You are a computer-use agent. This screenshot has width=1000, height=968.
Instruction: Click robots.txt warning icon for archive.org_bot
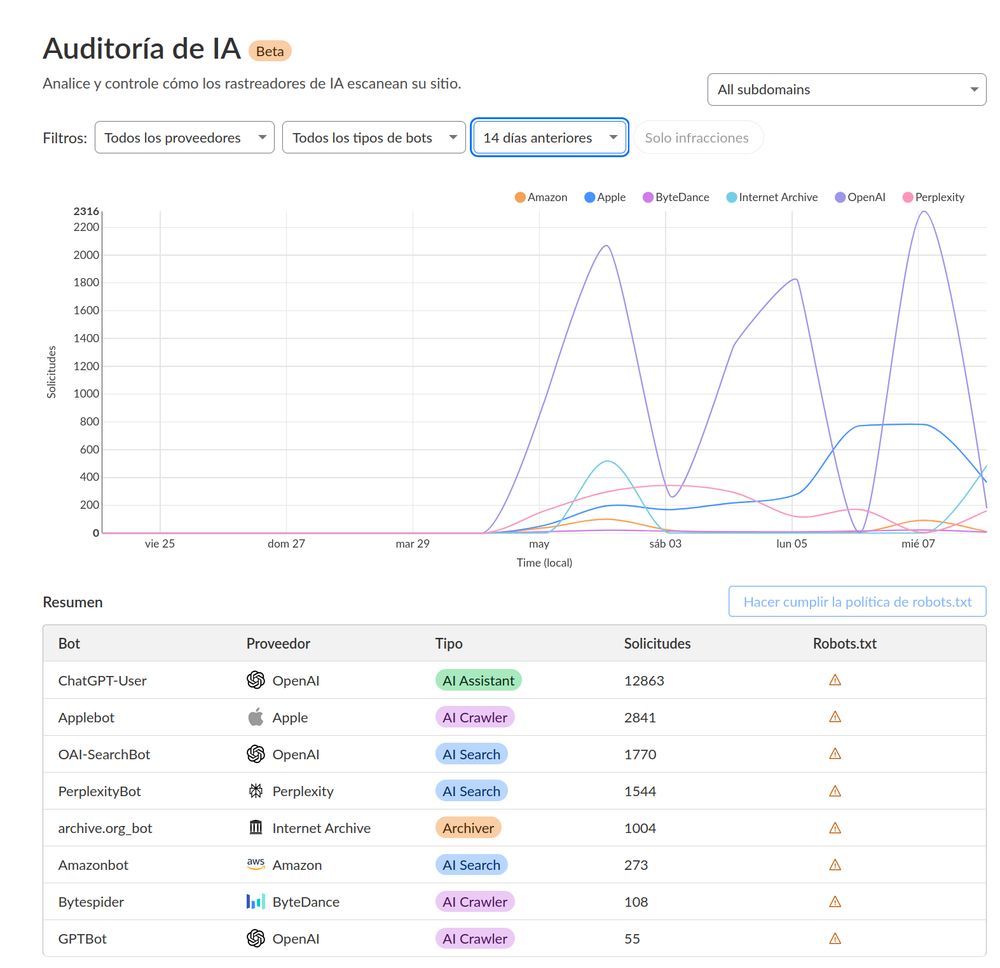pos(835,828)
